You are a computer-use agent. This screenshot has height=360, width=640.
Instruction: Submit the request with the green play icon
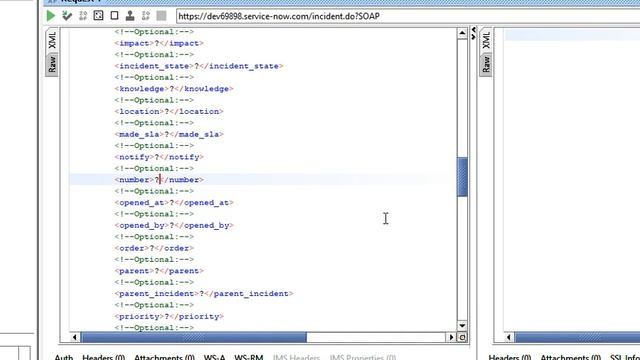(x=51, y=16)
